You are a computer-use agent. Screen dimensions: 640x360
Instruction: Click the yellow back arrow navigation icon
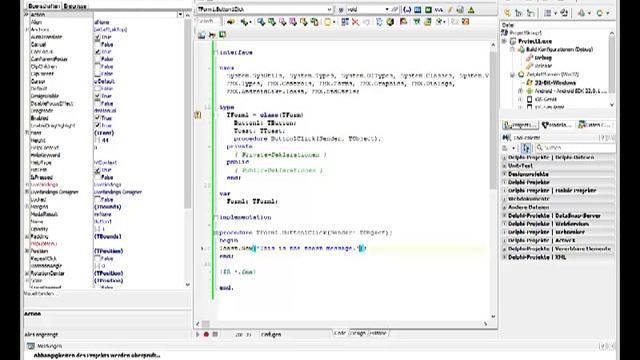231,22
